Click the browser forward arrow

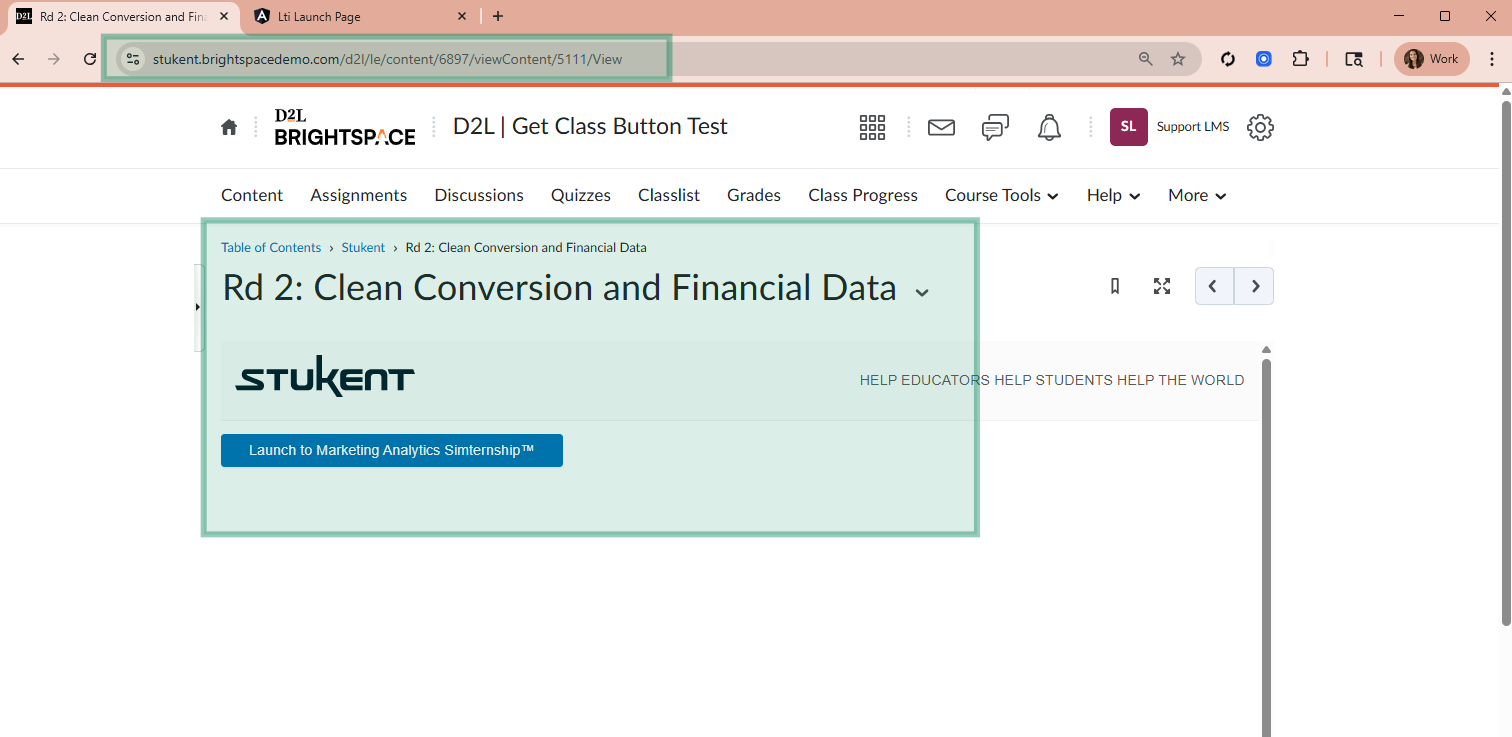54,59
